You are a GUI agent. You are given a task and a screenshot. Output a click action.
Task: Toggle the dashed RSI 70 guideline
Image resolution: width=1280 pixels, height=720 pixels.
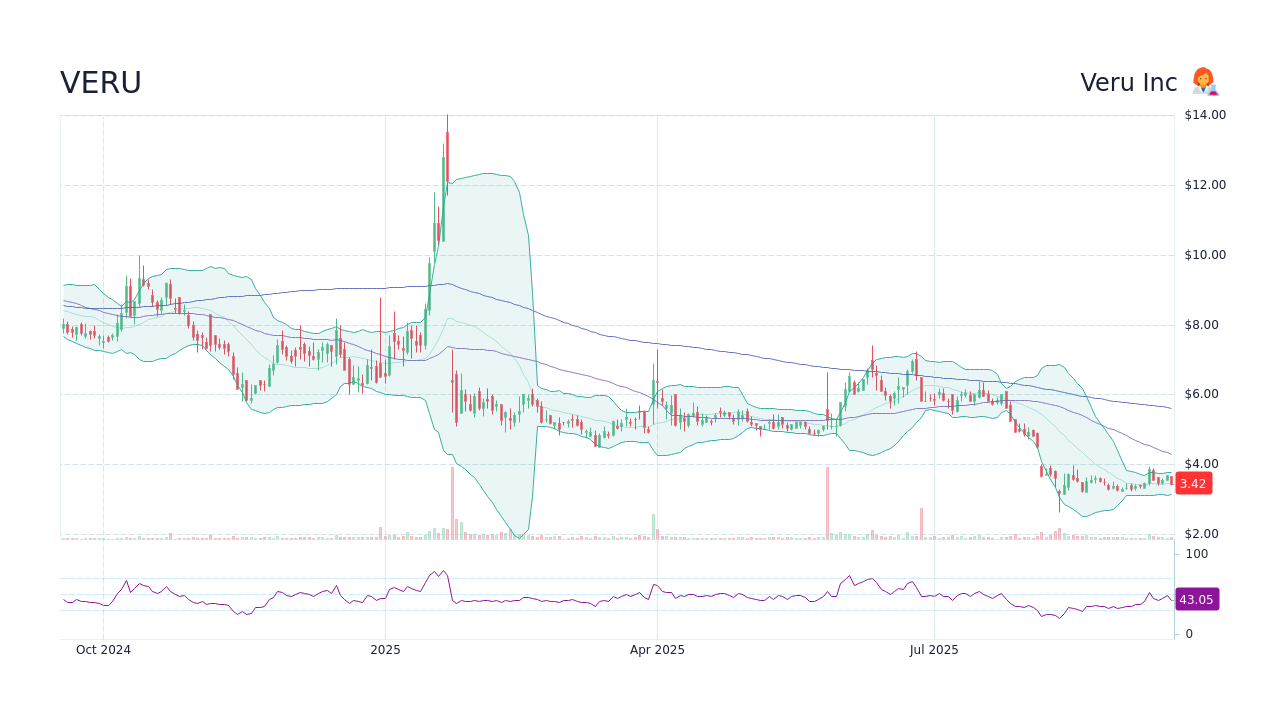pos(600,576)
